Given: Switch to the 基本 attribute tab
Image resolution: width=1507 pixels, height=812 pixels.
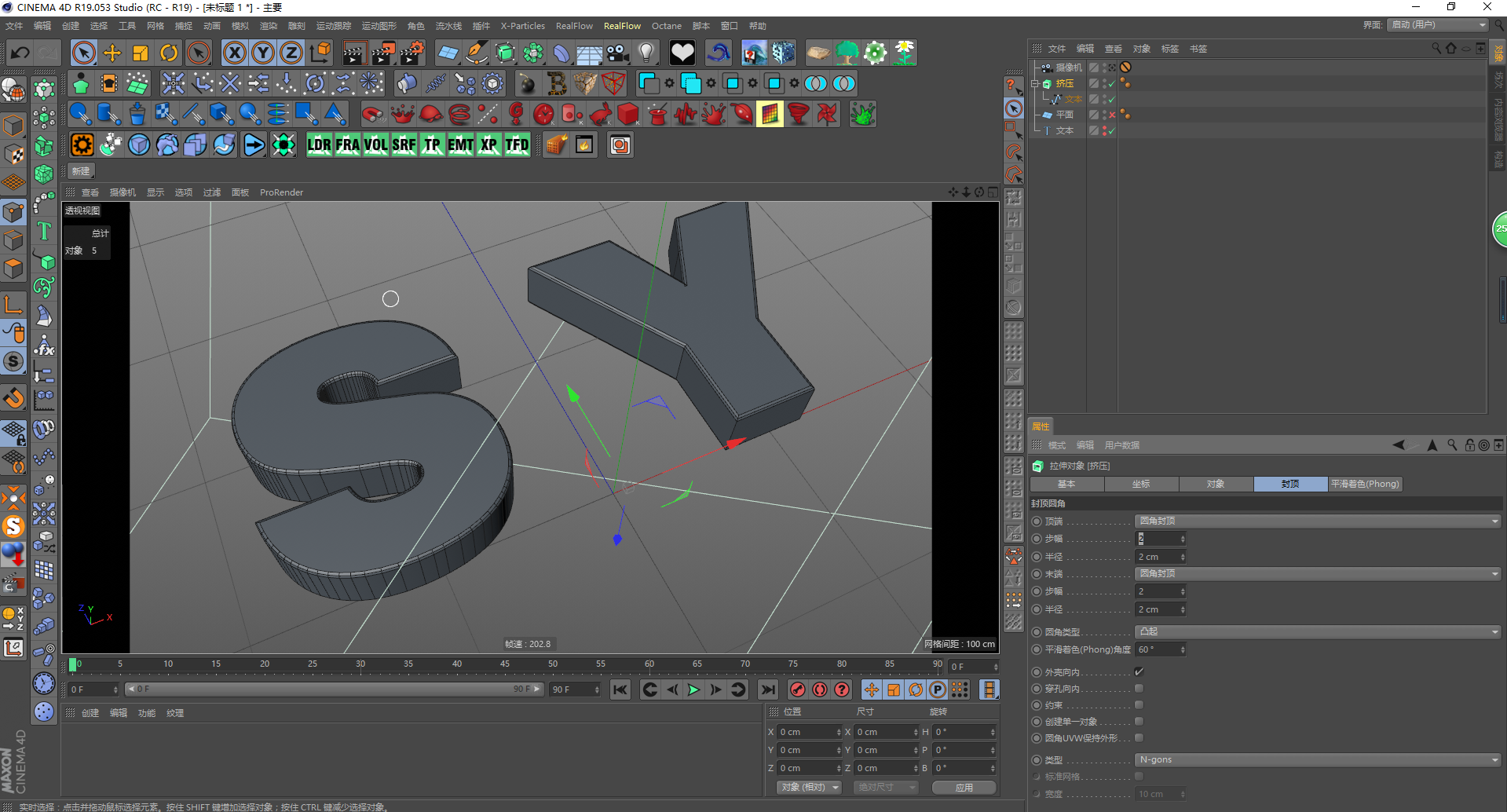Looking at the screenshot, I should (1066, 484).
